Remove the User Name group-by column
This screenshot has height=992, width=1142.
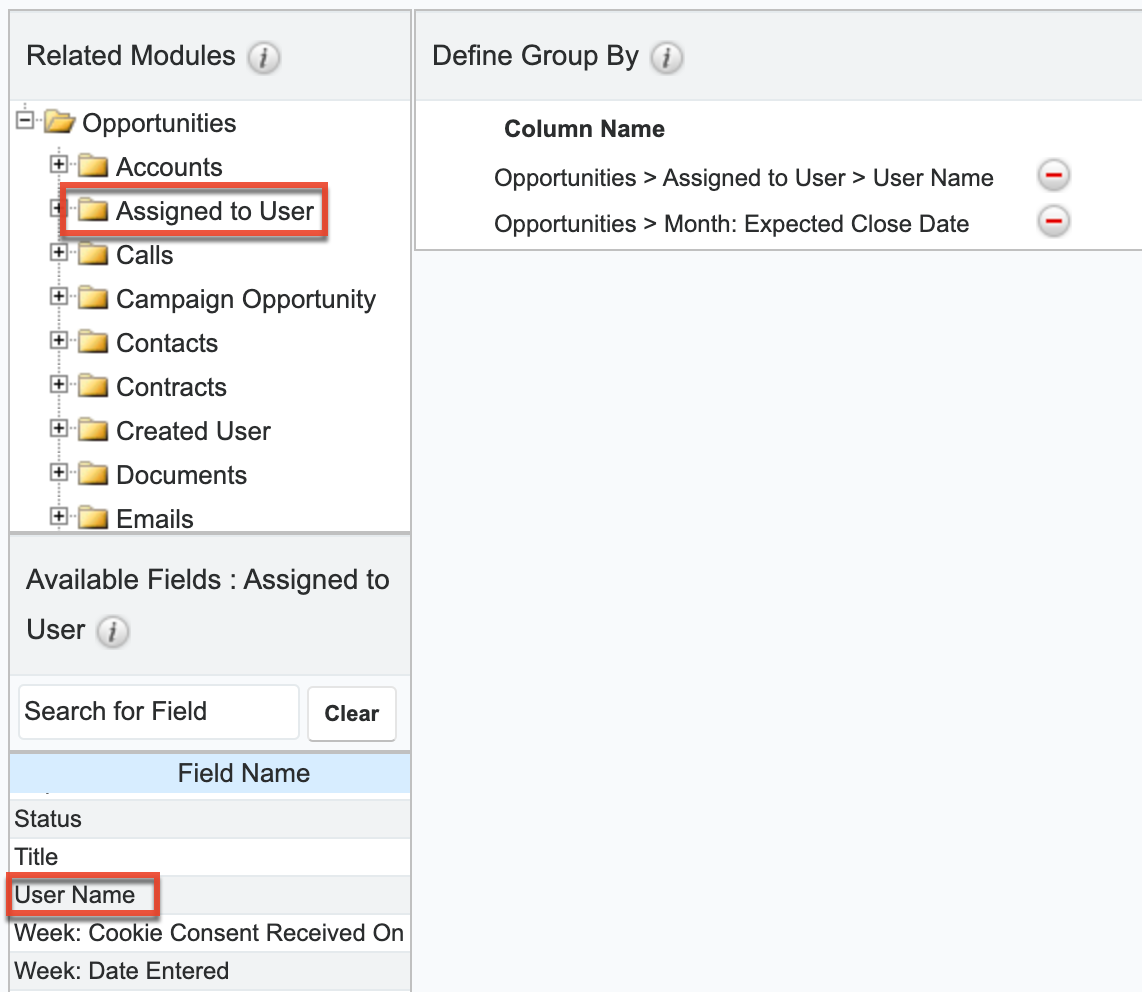[x=1053, y=177]
